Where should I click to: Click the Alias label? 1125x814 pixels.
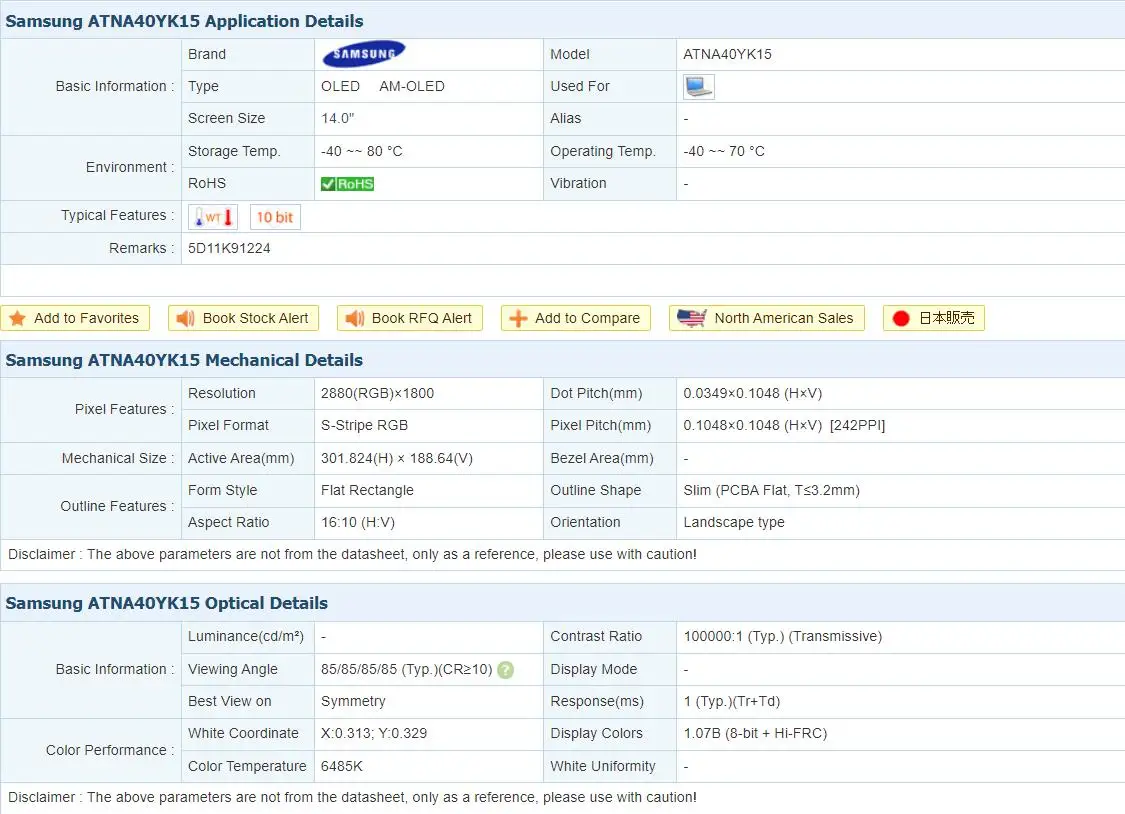coord(565,118)
